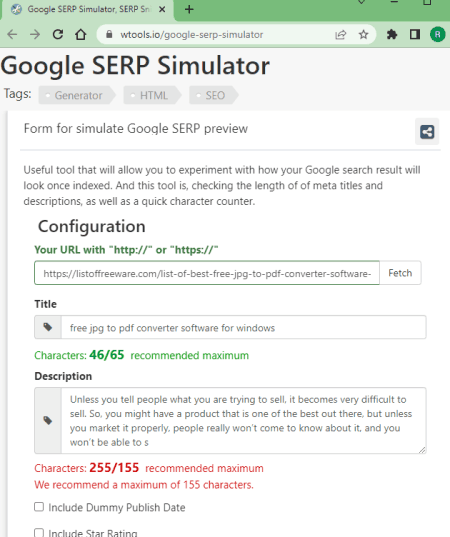Bookmark this page with star icon
This screenshot has height=537, width=450.
[363, 34]
